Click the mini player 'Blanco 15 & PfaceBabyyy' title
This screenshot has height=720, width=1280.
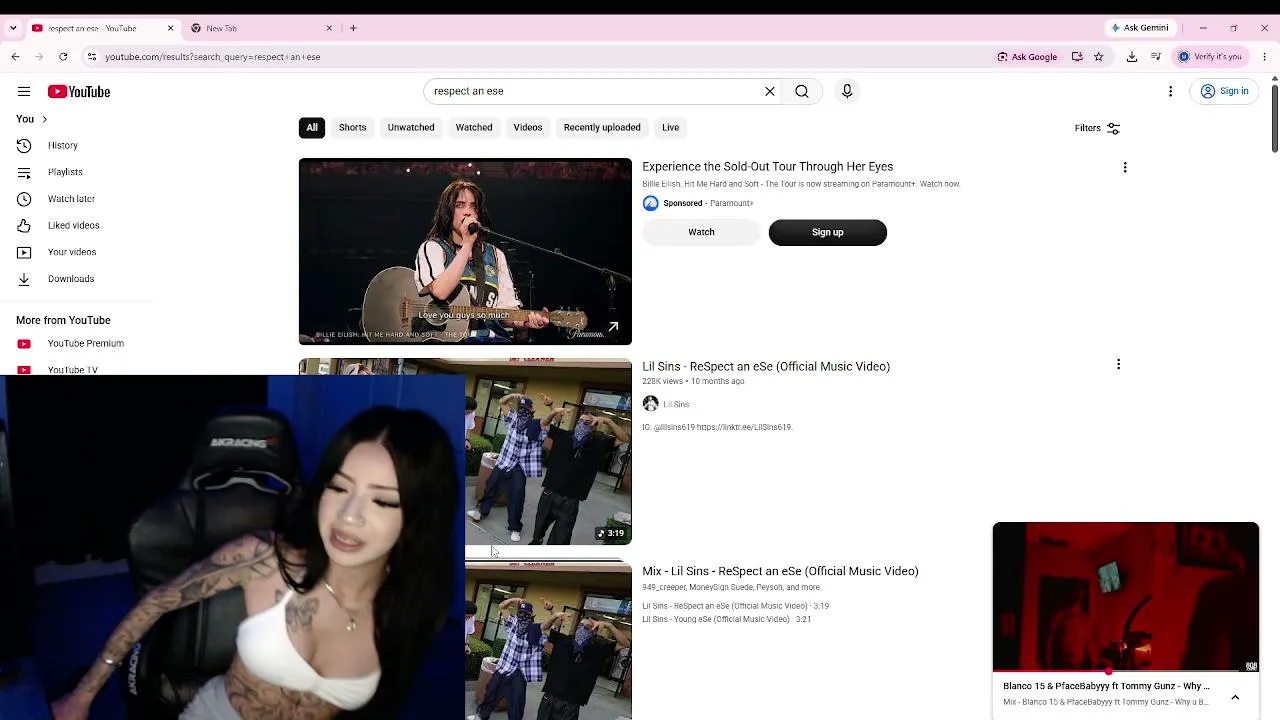pos(1106,686)
